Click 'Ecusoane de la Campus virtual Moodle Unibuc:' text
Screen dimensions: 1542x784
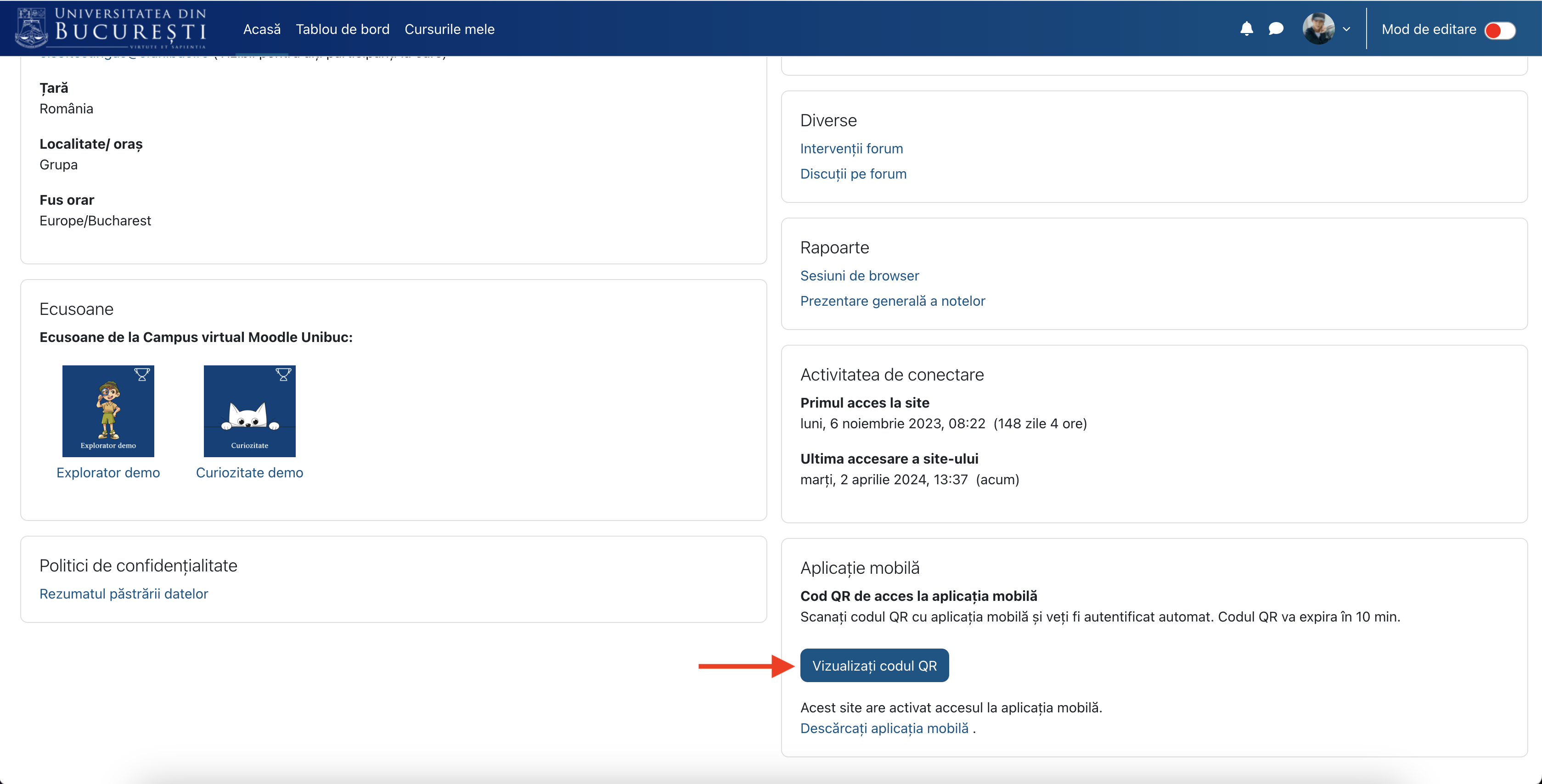coord(196,337)
